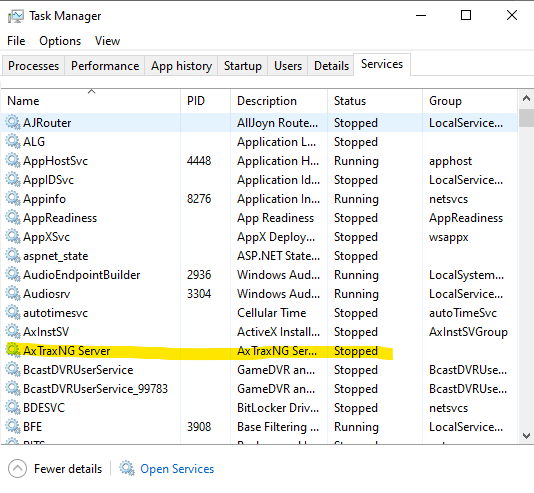
Task: Select the Services tab
Action: [x=382, y=64]
